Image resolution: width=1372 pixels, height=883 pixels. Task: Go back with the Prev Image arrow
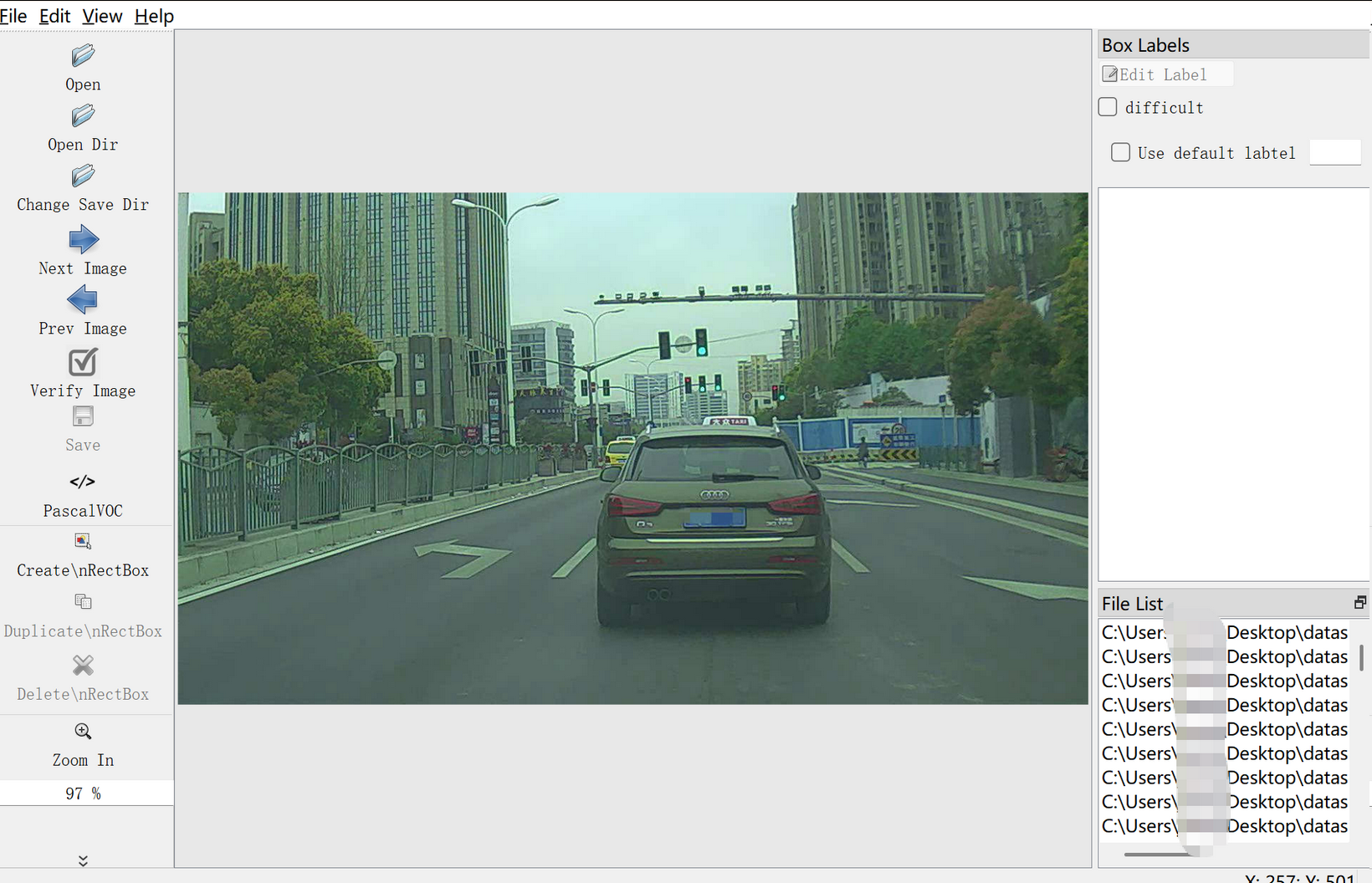[x=82, y=299]
